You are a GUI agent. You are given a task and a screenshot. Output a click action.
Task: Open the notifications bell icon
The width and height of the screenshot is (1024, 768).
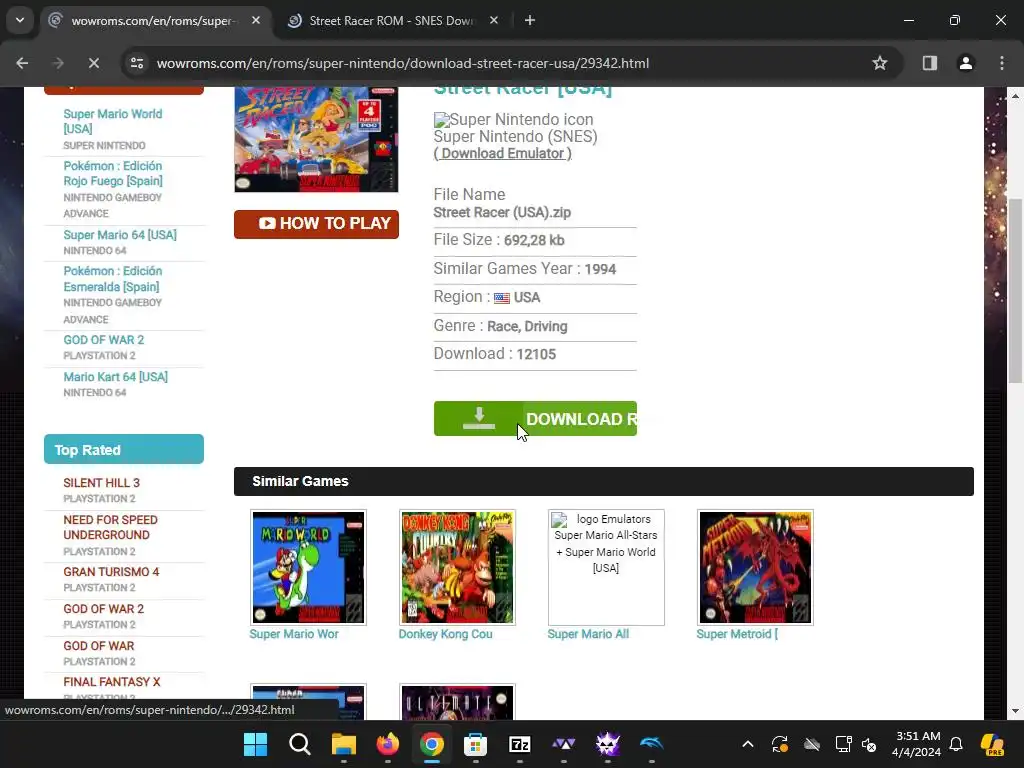[x=956, y=744]
